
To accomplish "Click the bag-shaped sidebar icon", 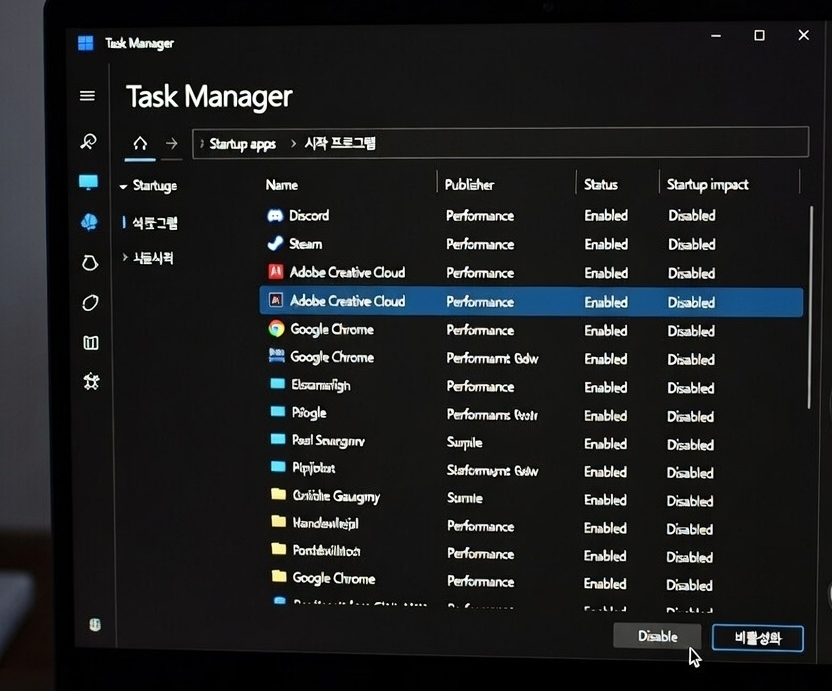I will tap(90, 262).
